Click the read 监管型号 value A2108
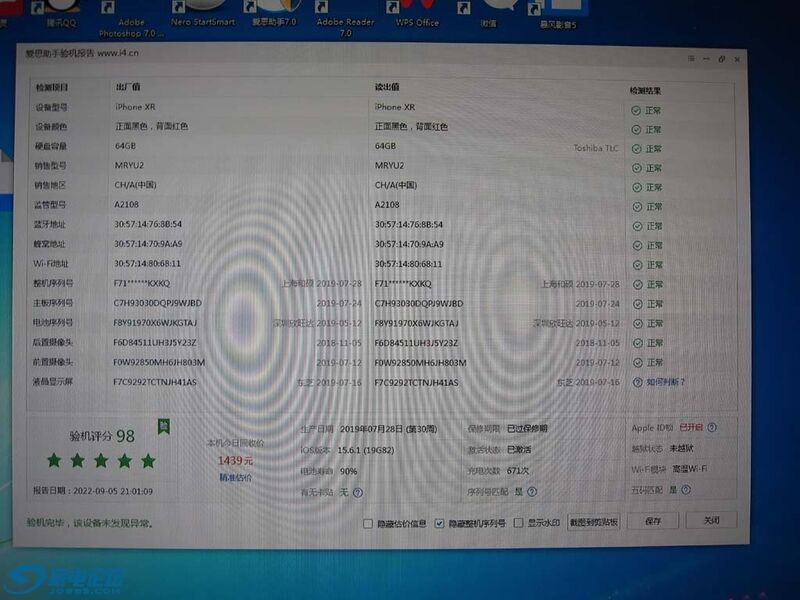The width and height of the screenshot is (800, 600). [387, 205]
